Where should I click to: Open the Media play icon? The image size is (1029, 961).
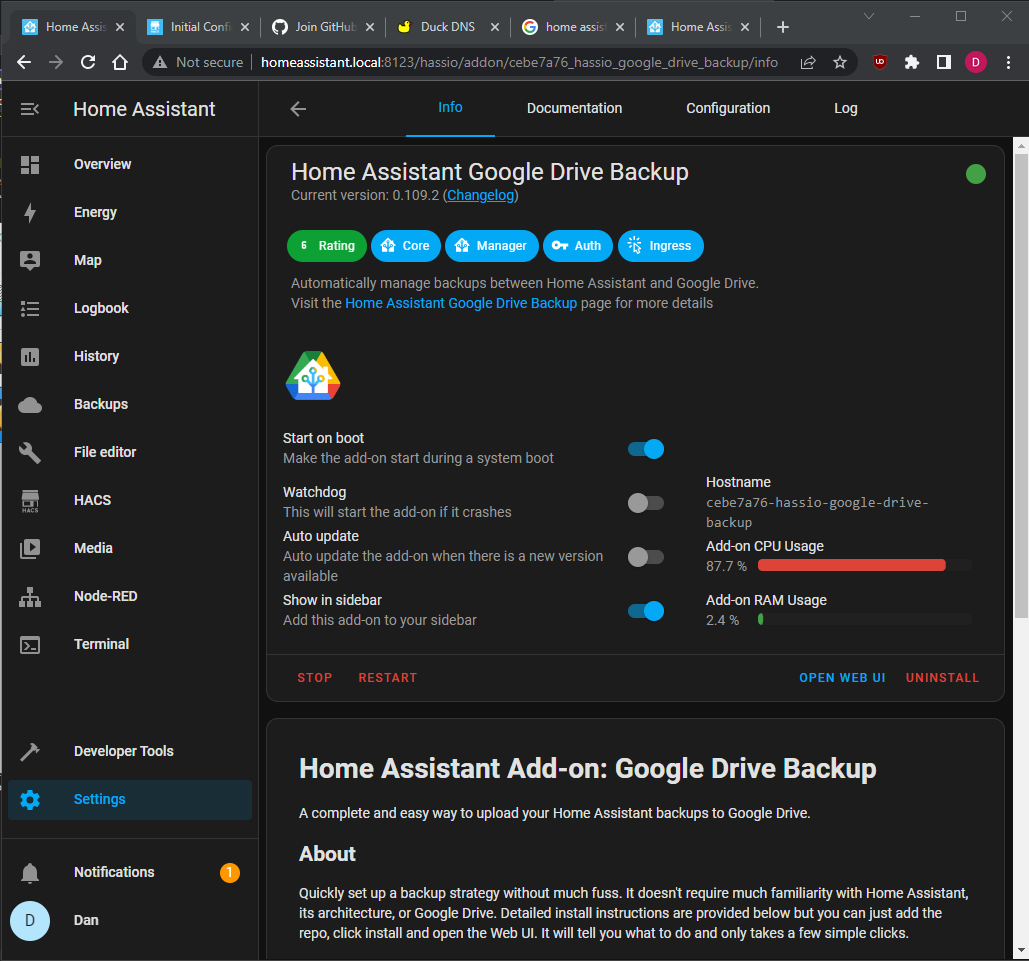(x=30, y=548)
